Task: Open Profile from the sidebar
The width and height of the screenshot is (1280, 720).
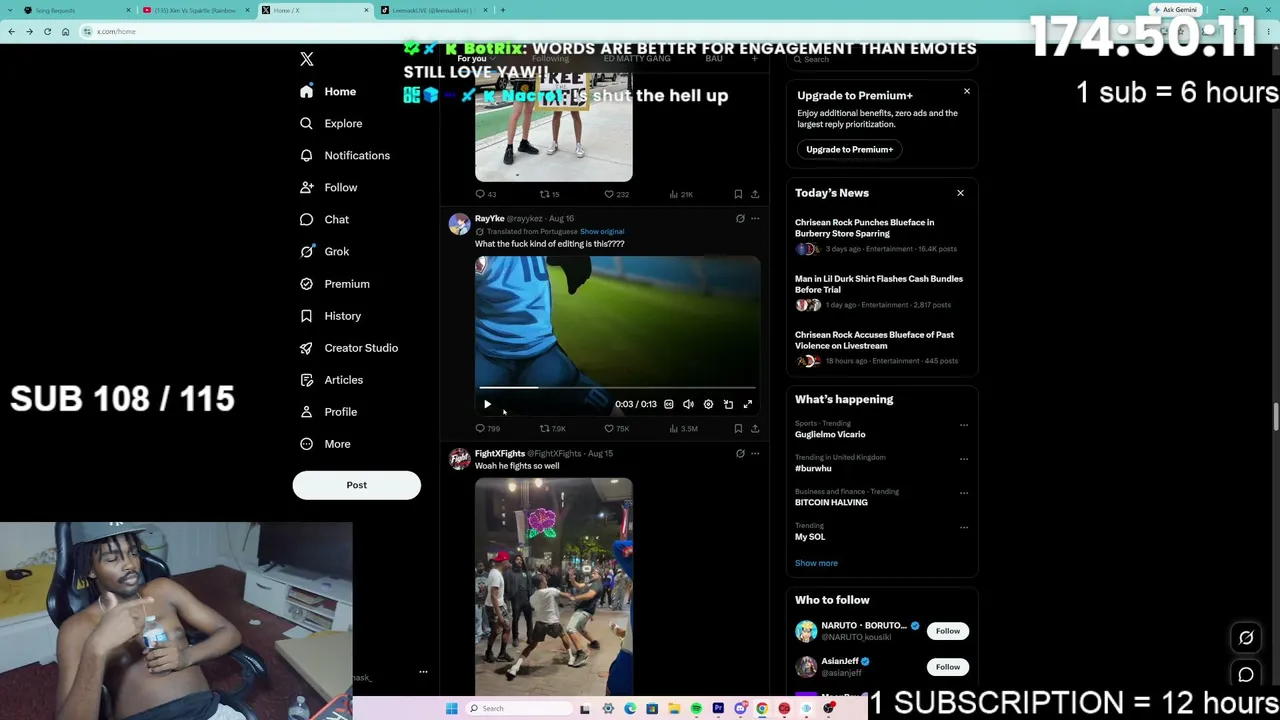Action: pos(328,412)
